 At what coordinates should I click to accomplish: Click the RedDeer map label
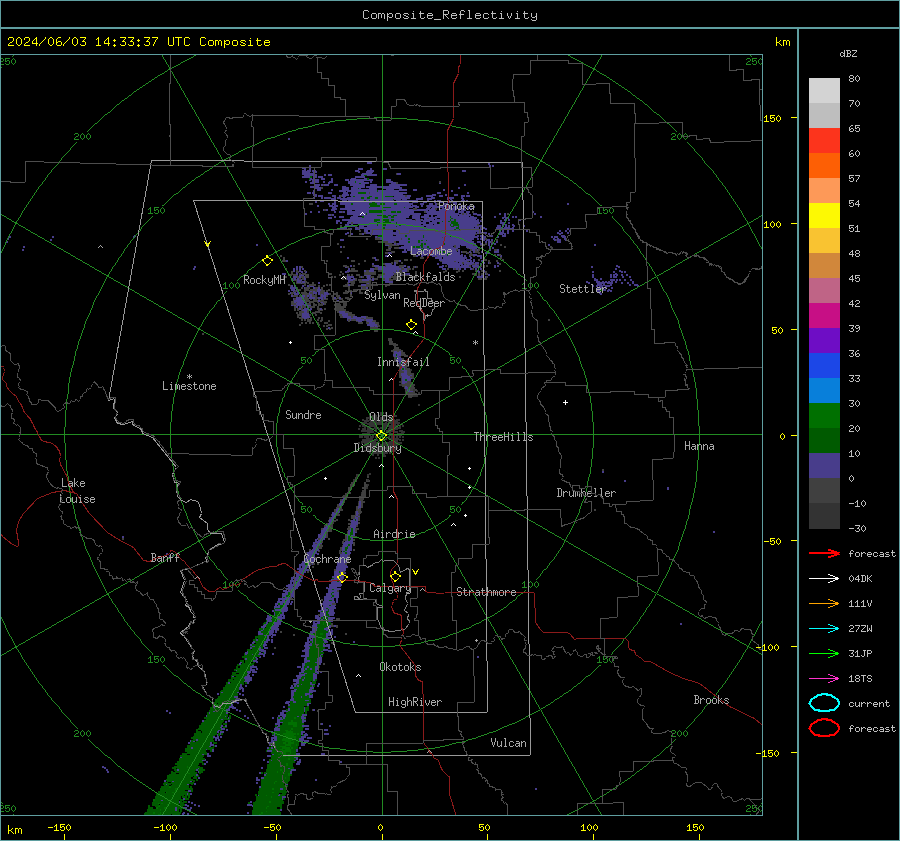click(x=424, y=303)
